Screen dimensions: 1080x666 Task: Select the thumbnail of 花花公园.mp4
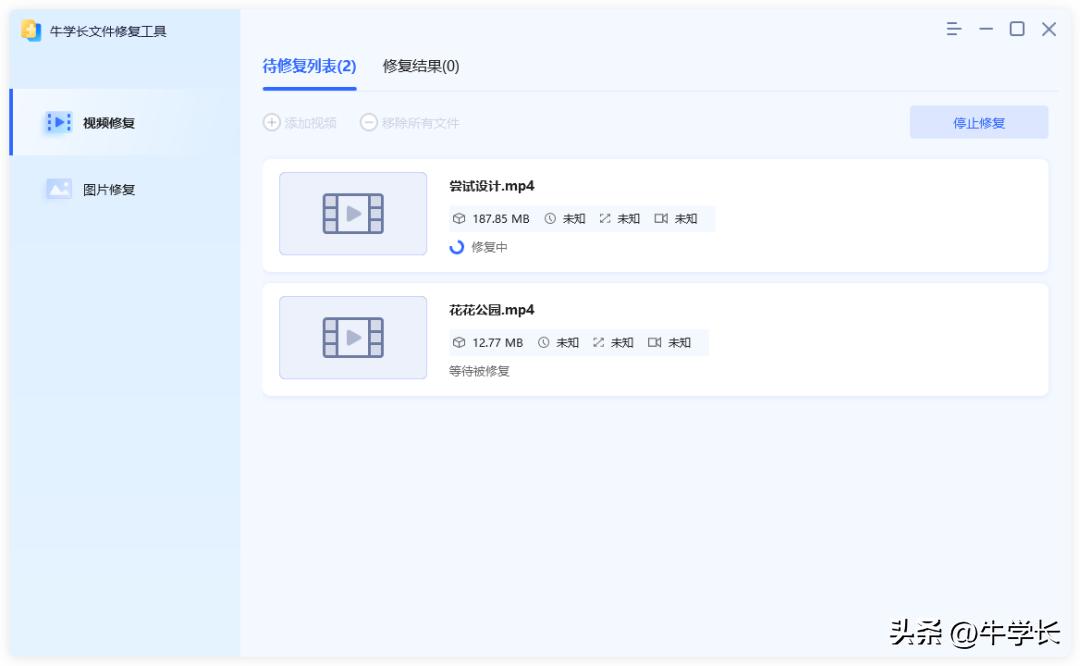tap(352, 338)
